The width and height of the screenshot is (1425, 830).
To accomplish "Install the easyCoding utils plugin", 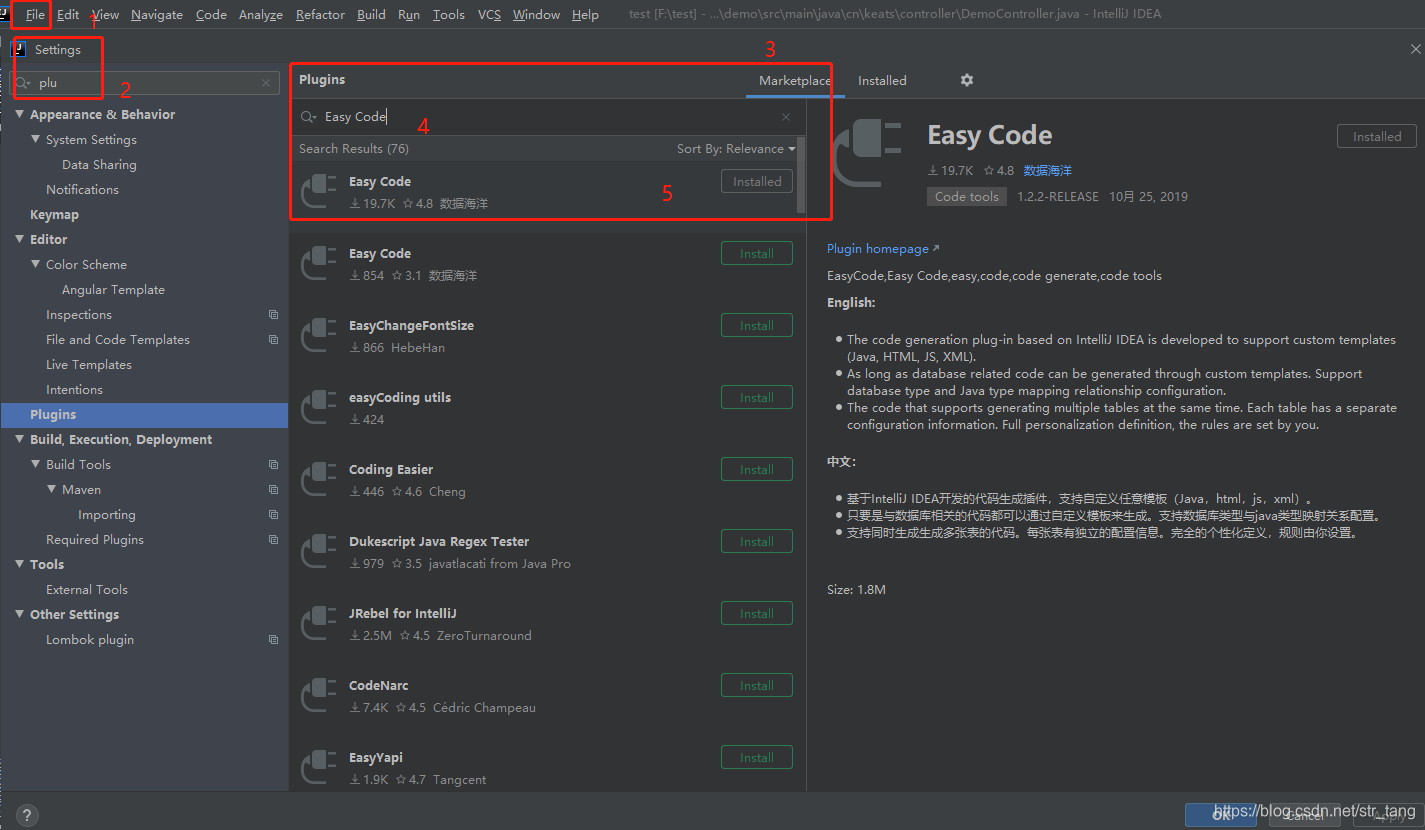I will coord(757,398).
